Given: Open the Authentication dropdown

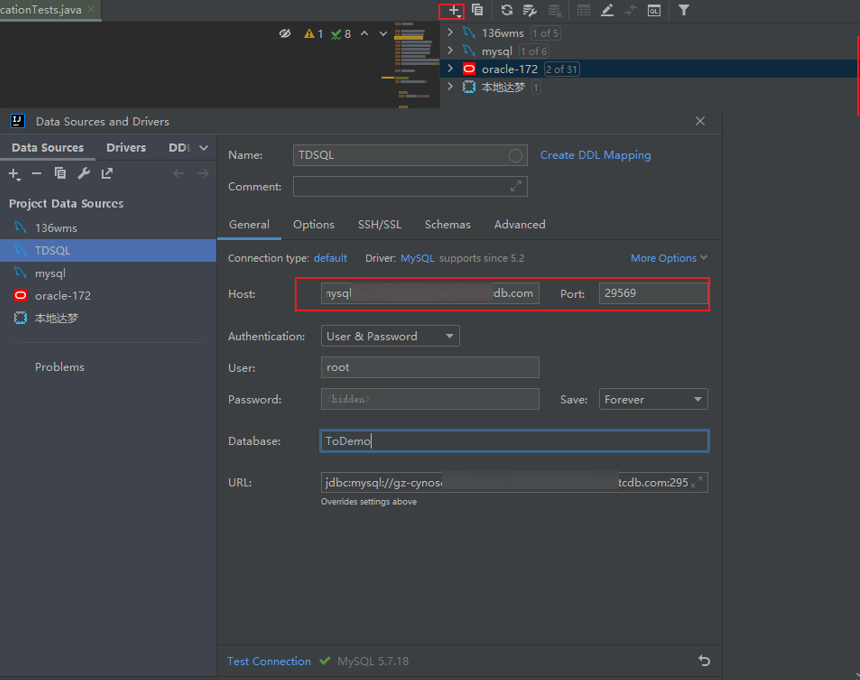Looking at the screenshot, I should [390, 336].
